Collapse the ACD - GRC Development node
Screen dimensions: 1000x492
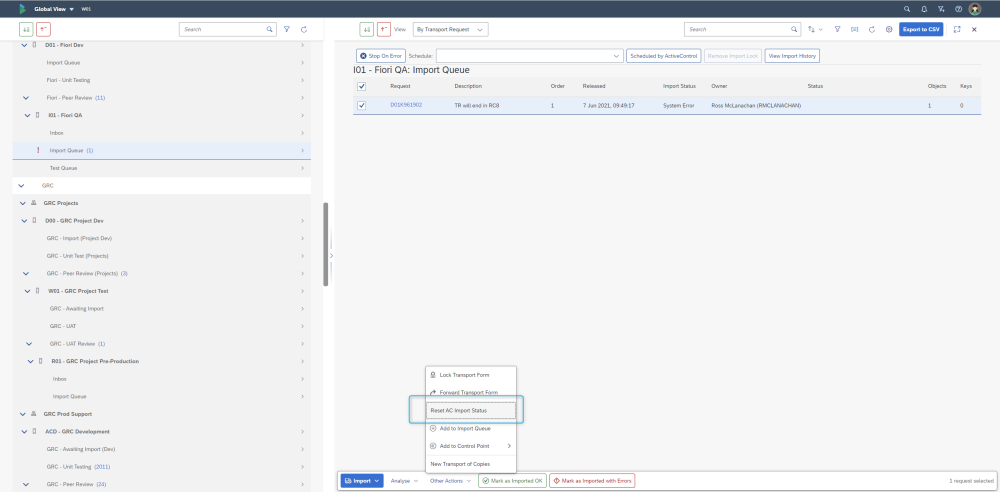(x=26, y=431)
